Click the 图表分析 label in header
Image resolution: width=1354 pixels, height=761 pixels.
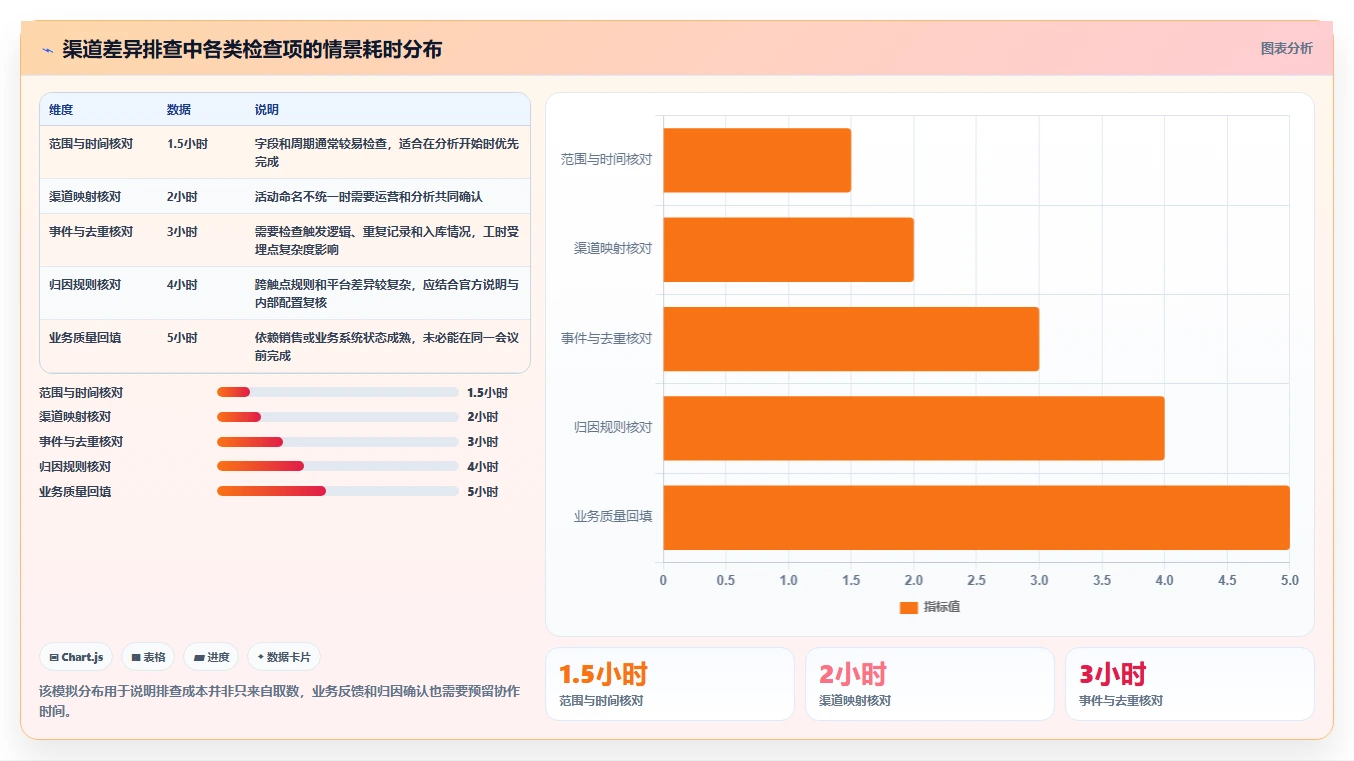click(1286, 48)
